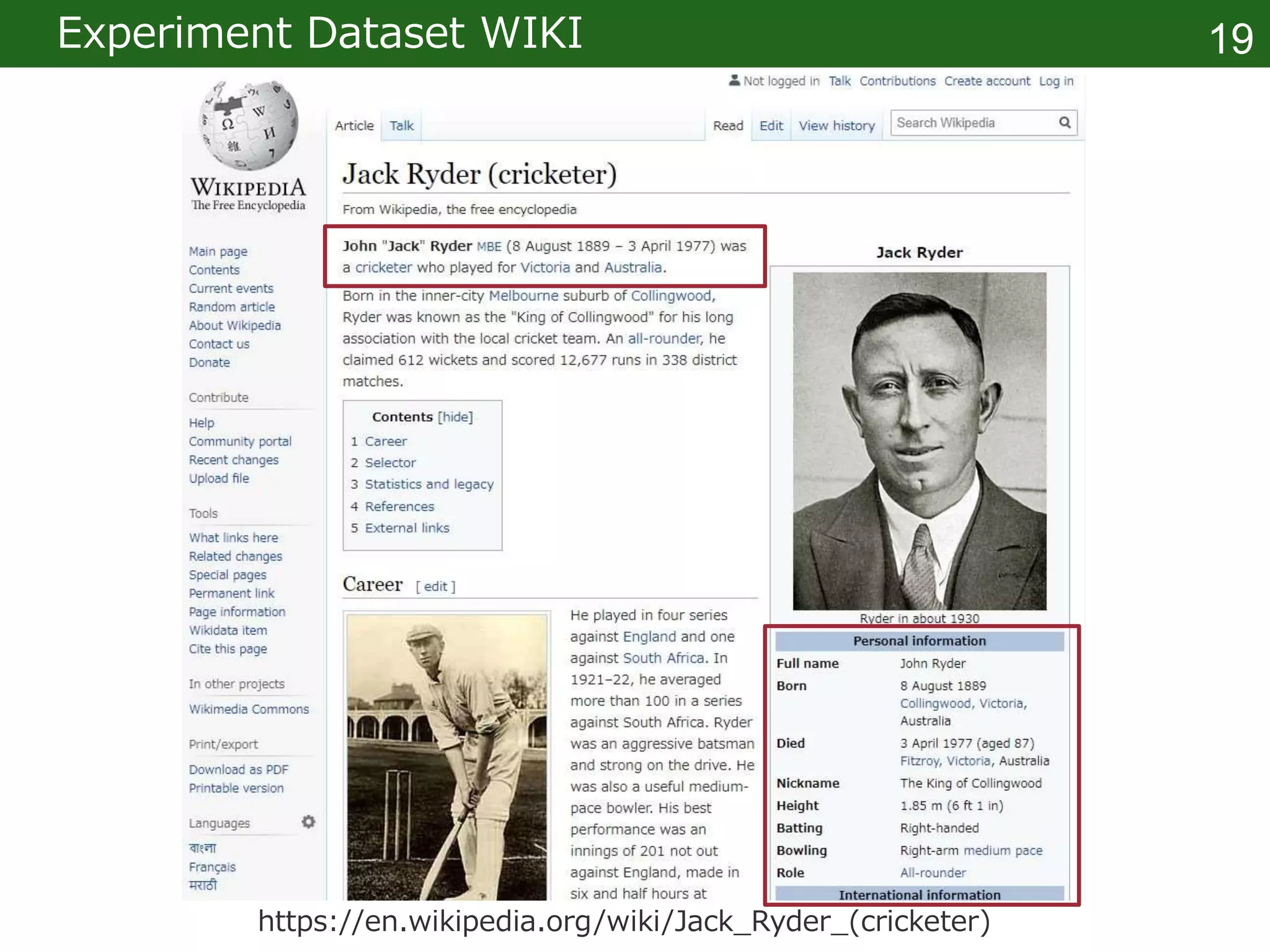The image size is (1270, 952).
Task: Collapse contents box with hide
Action: (x=455, y=417)
